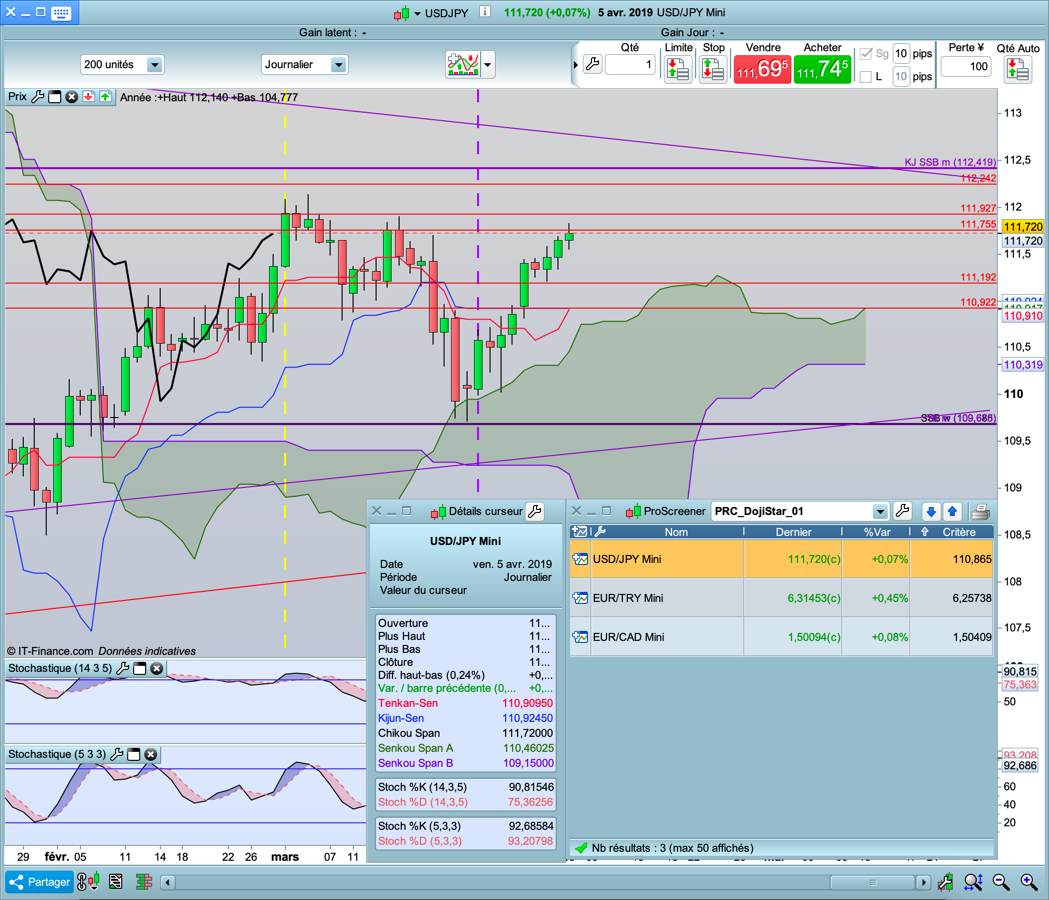This screenshot has height=900, width=1049.
Task: Open Stochastique (14 3 5) wrench settings
Action: pos(123,668)
